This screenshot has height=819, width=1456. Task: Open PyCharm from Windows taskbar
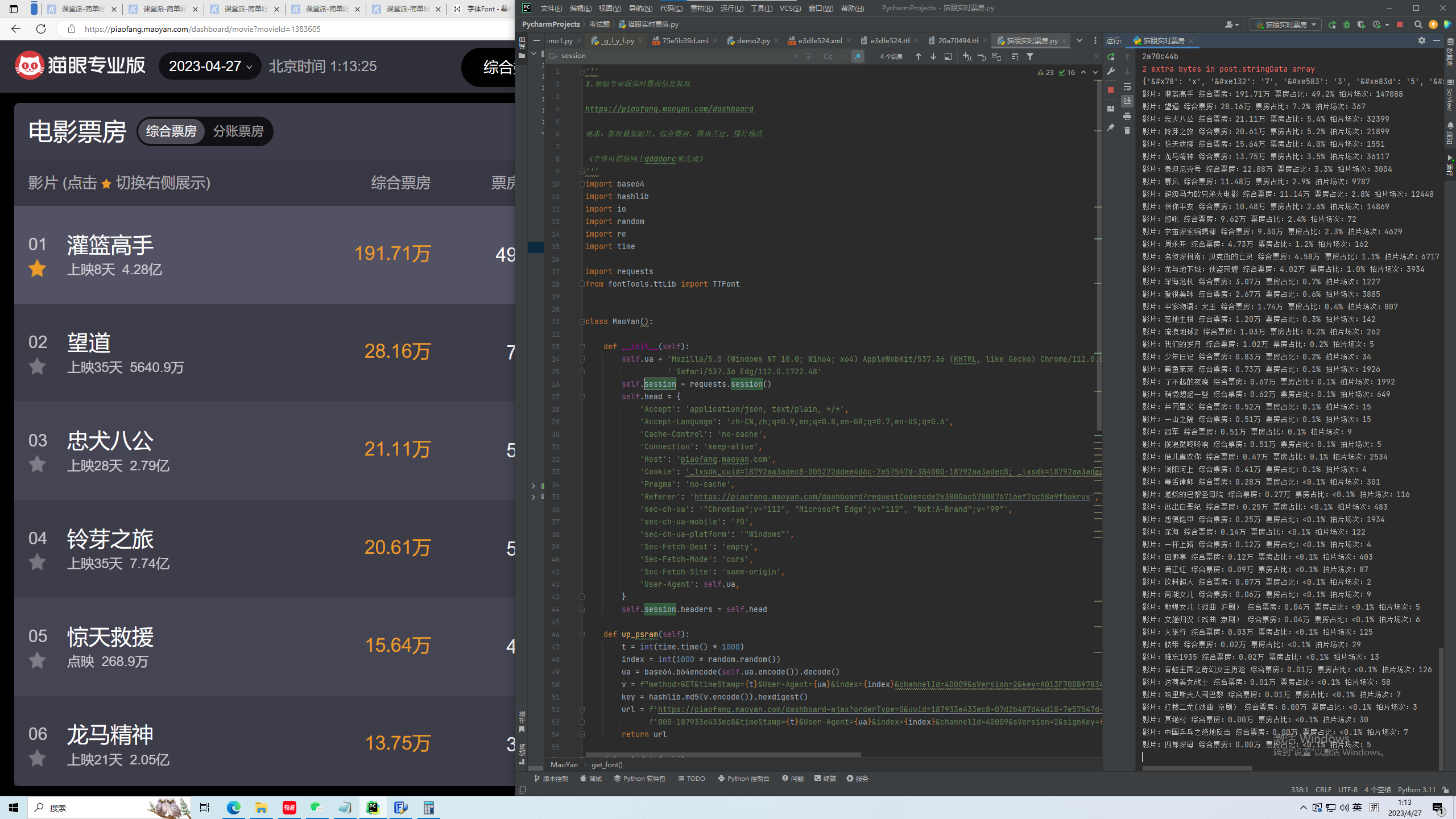(x=373, y=808)
